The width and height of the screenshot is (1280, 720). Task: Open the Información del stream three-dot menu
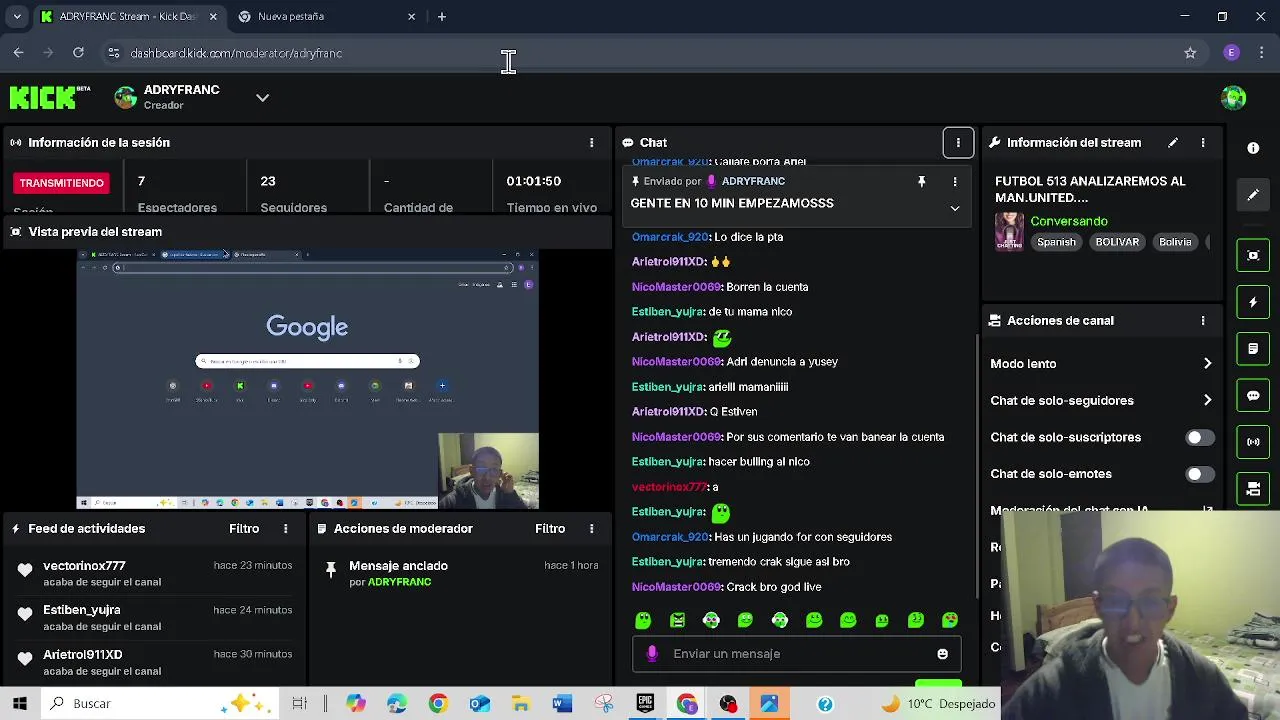tap(1203, 143)
